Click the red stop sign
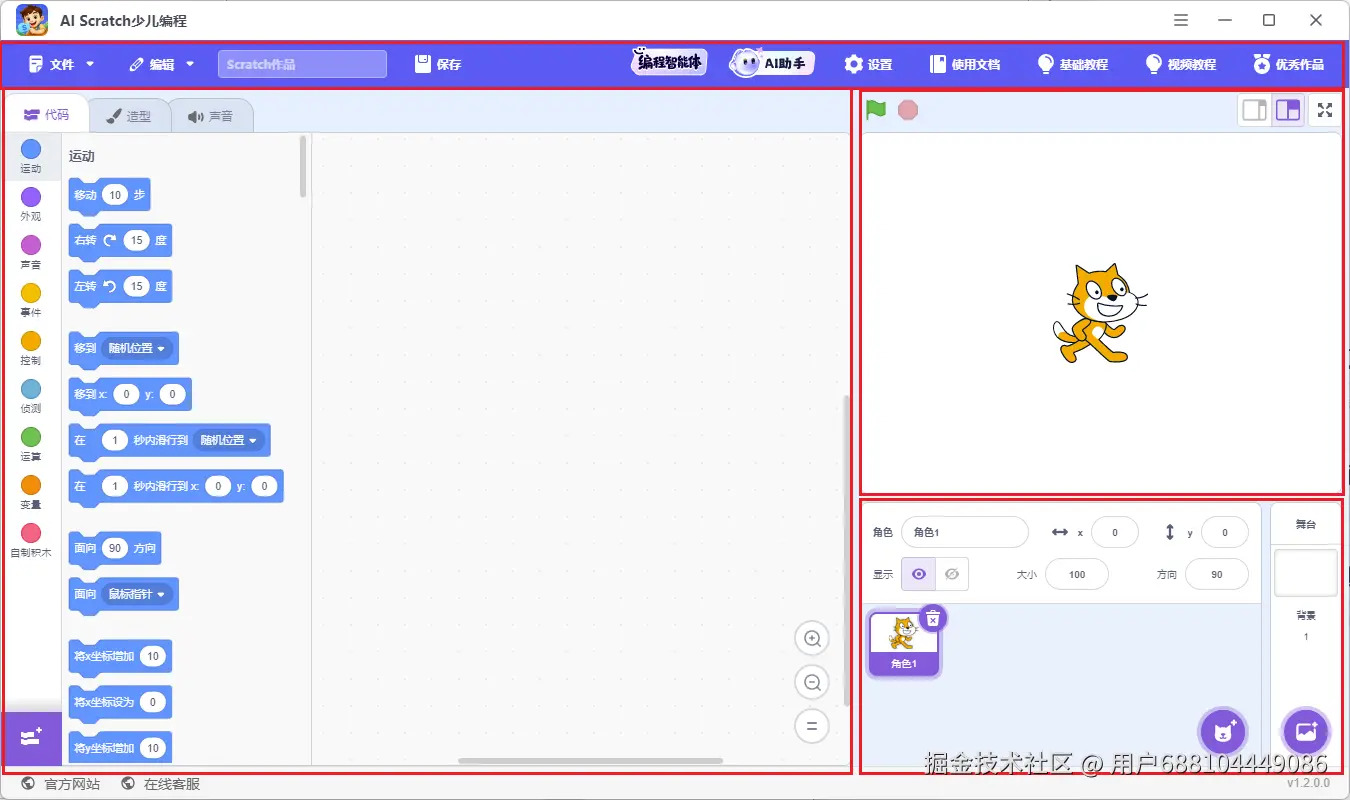The width and height of the screenshot is (1350, 800). (907, 110)
